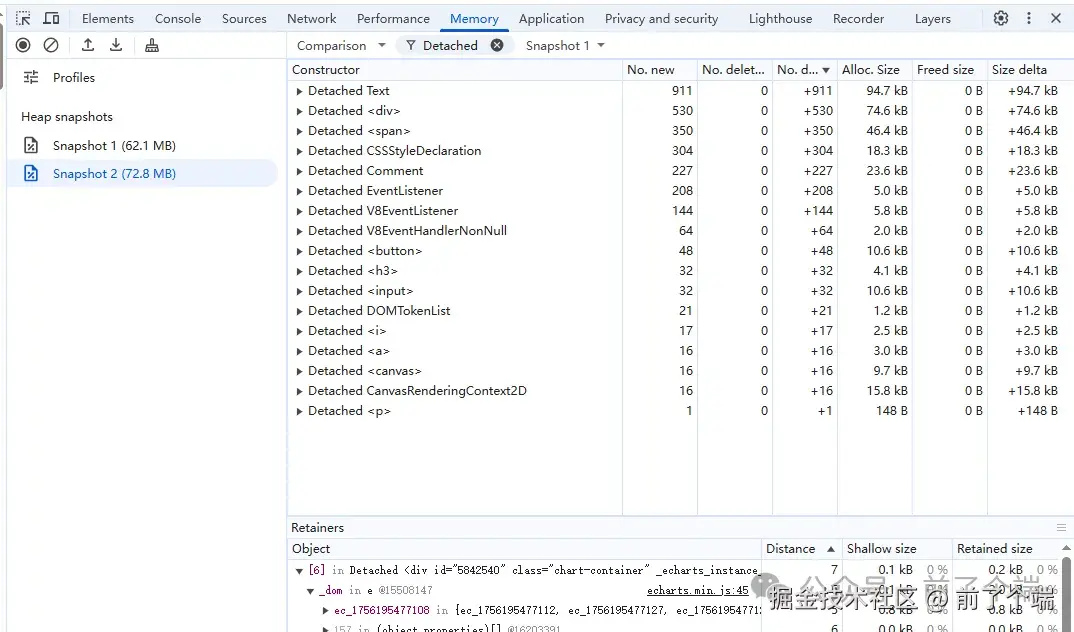Expand the Detached <div> row
The width and height of the screenshot is (1074, 632).
point(299,111)
